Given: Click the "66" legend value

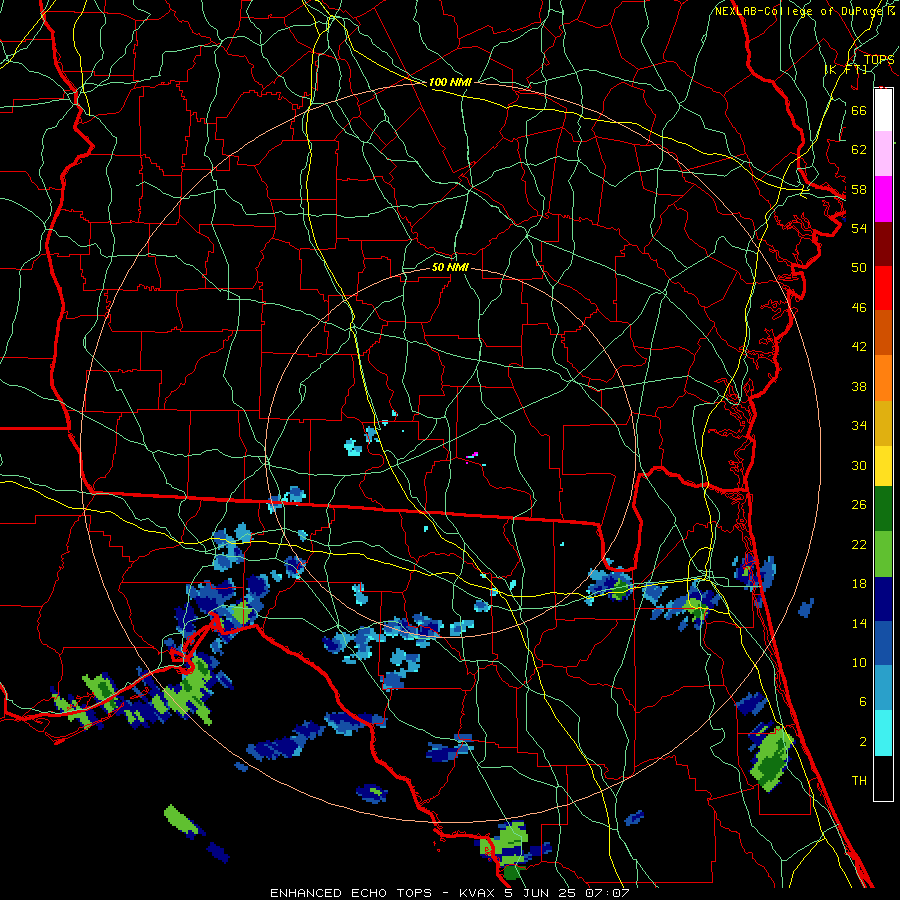Looking at the screenshot, I should click(859, 110).
